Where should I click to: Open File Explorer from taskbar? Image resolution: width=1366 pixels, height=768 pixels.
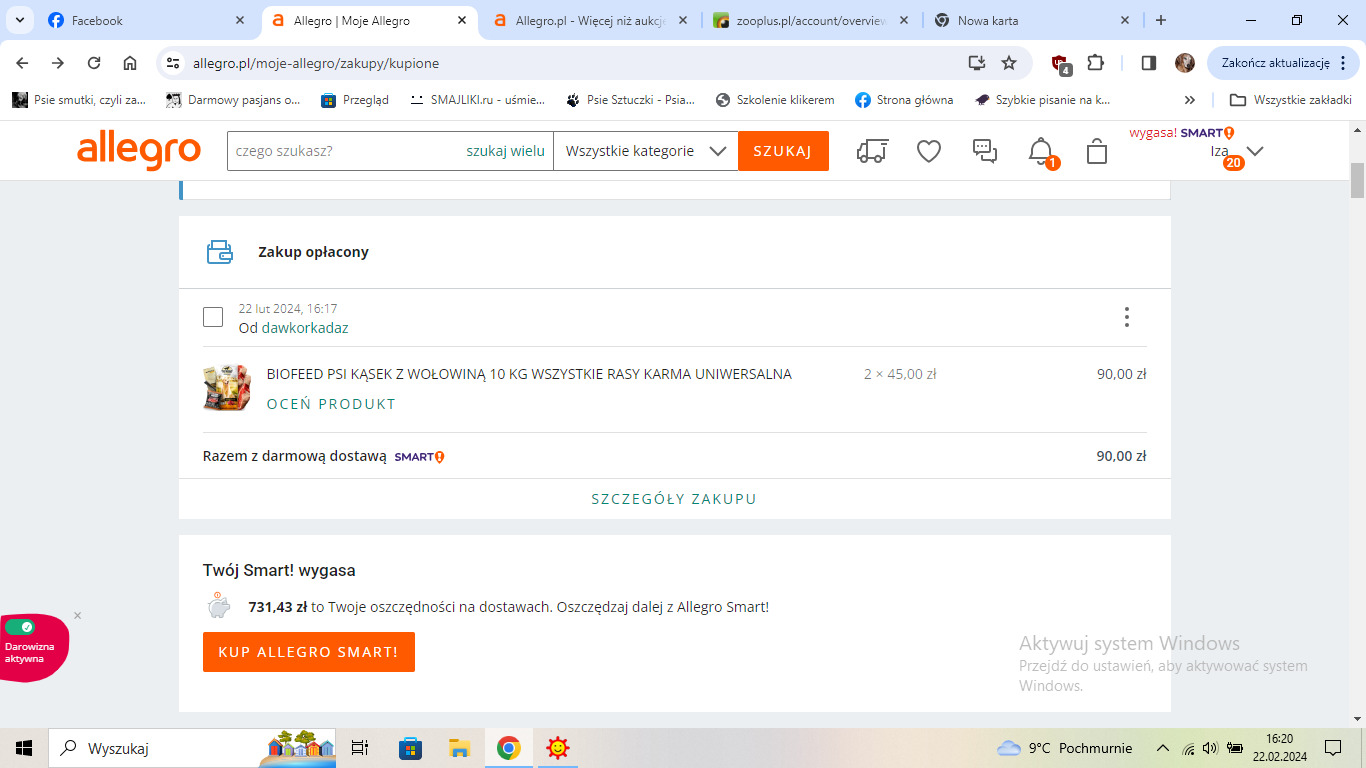point(459,748)
